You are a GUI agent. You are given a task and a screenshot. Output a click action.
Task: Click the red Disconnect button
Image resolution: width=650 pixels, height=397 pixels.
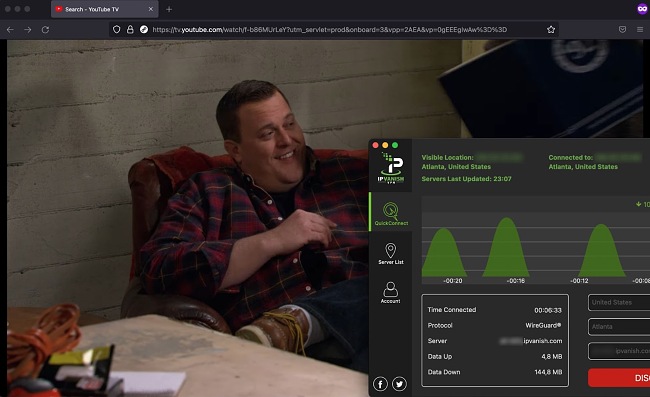click(619, 378)
